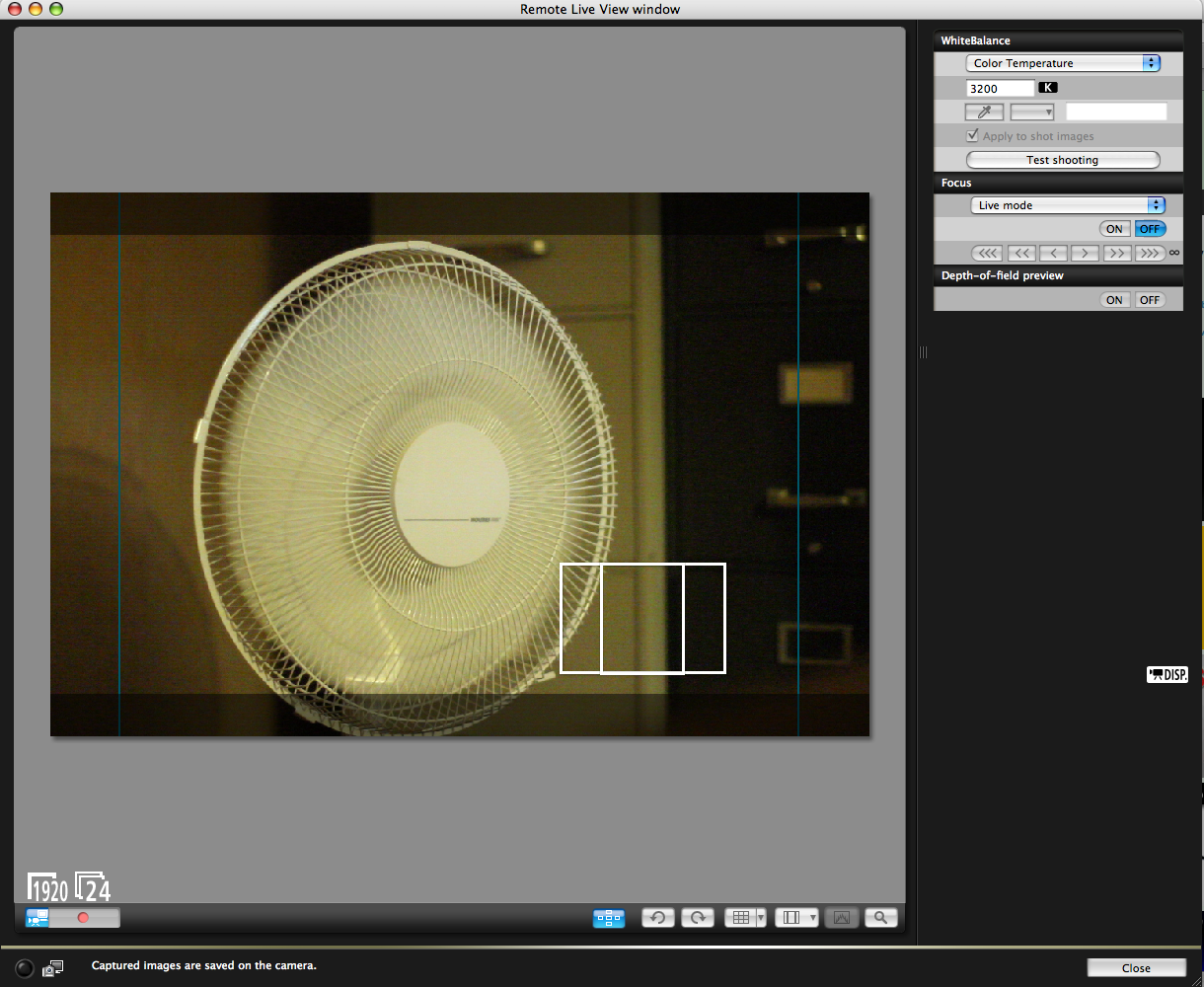1204x987 pixels.
Task: Click the 1920 movie size indicator
Action: 48,887
